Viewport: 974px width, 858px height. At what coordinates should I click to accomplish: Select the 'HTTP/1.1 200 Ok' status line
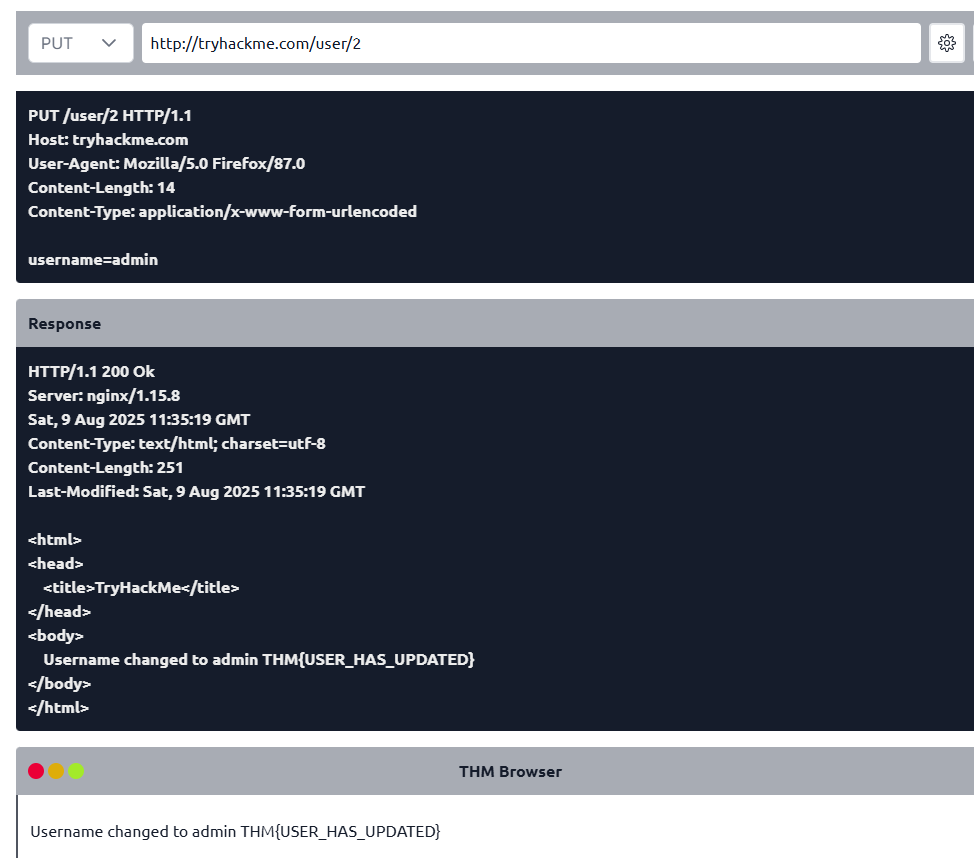[x=91, y=372]
